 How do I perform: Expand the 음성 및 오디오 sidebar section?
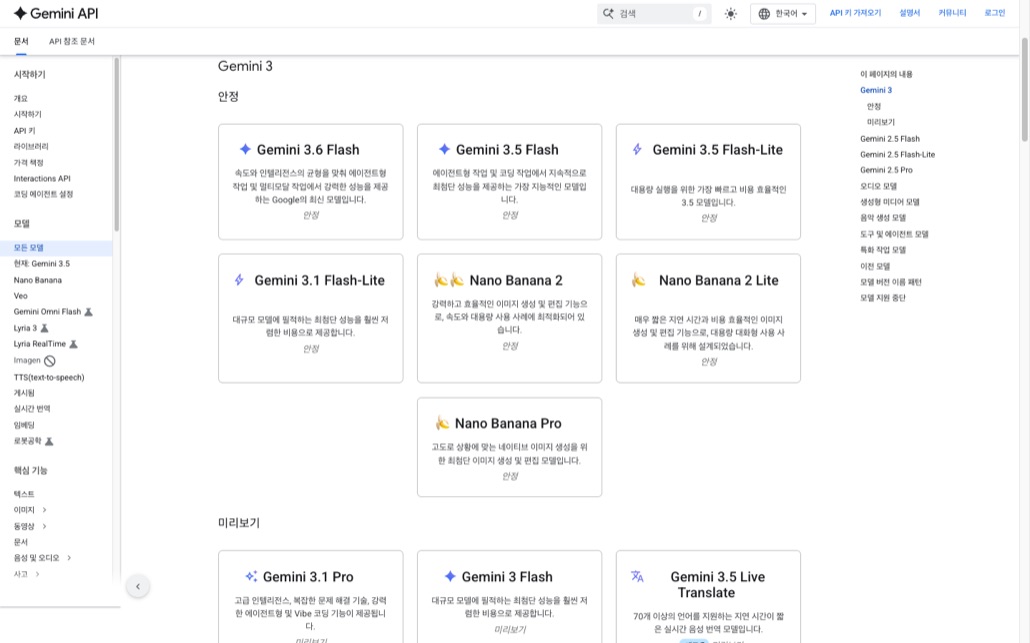click(x=69, y=558)
